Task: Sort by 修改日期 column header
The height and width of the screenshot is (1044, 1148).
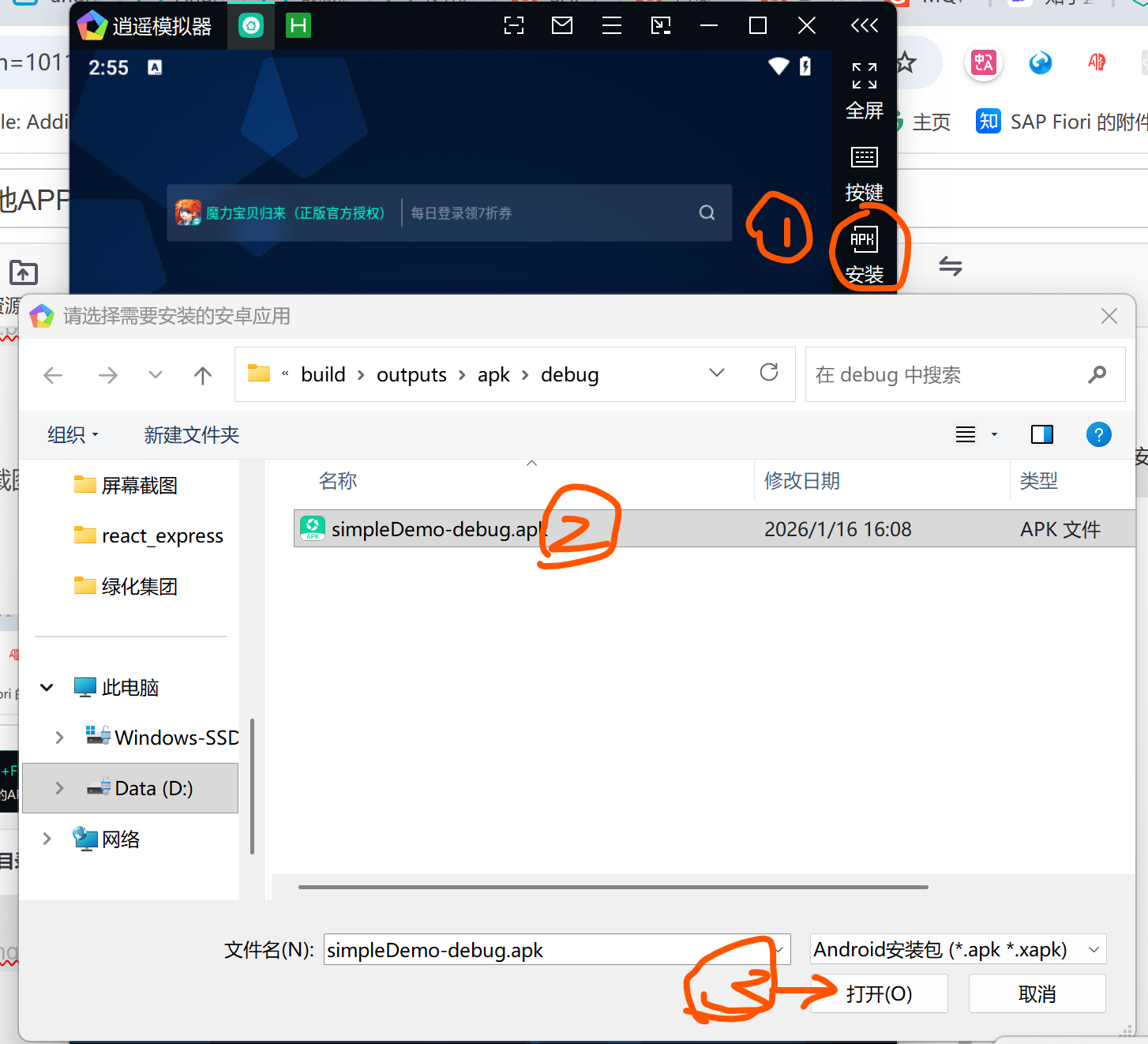Action: click(x=801, y=480)
